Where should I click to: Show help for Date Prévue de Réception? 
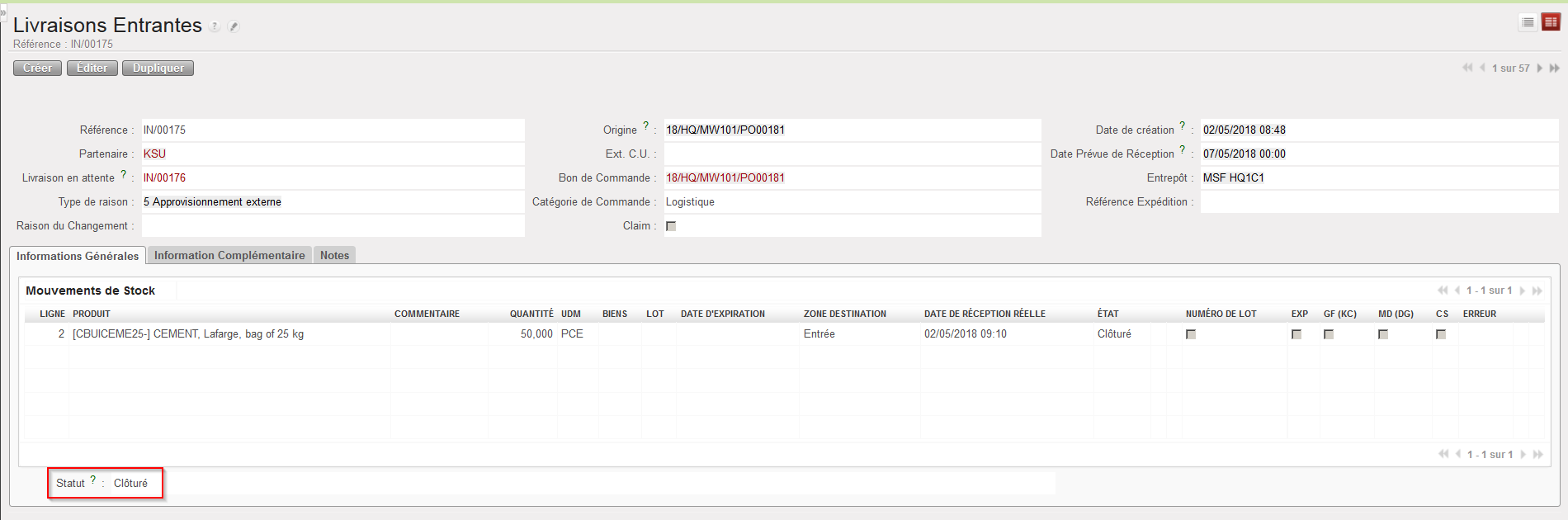click(1183, 149)
